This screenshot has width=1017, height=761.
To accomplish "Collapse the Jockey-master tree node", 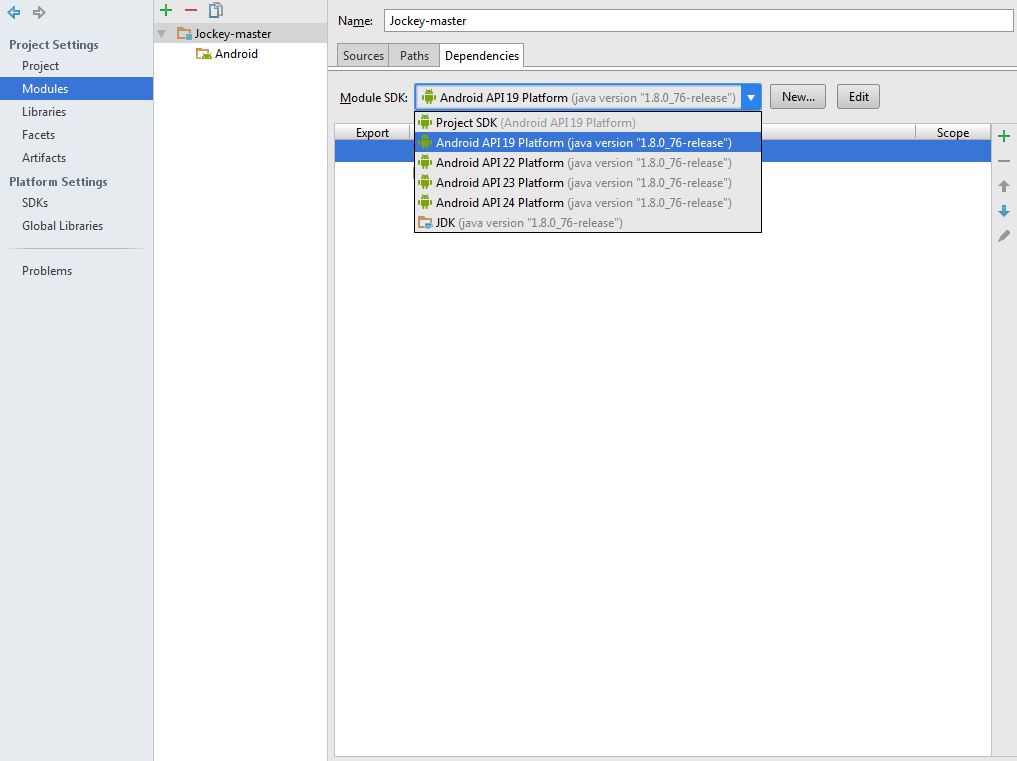I will click(x=162, y=34).
